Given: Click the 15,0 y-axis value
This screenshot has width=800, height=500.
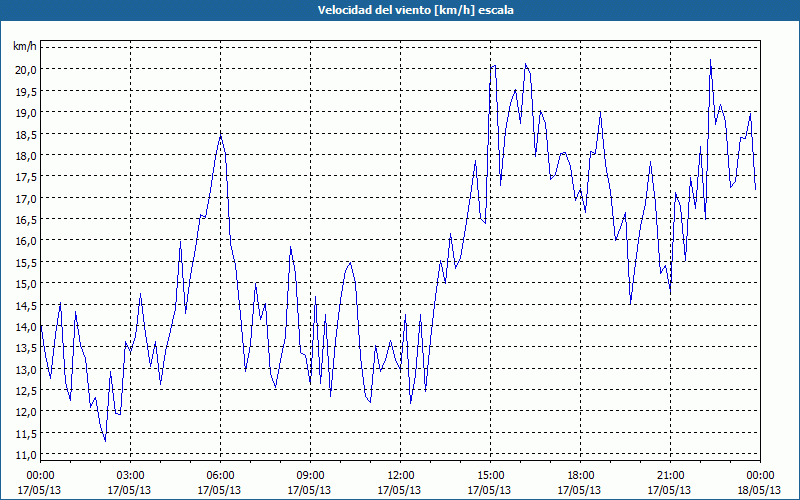Looking at the screenshot, I should 27,283.
